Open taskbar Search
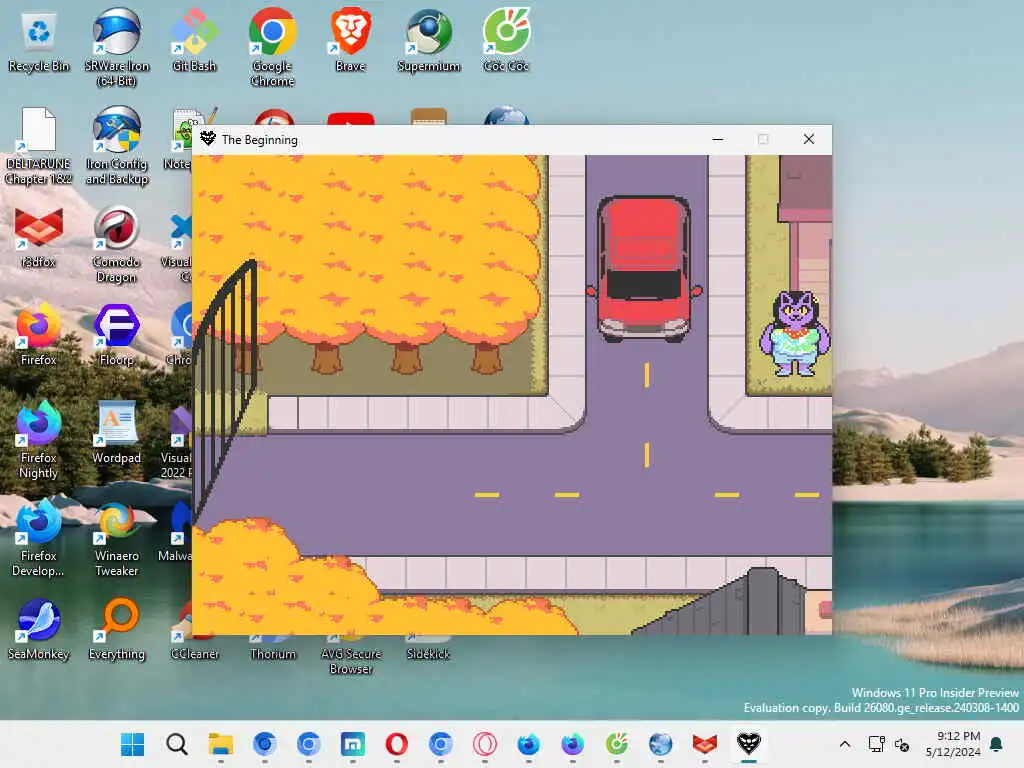This screenshot has height=768, width=1024. (176, 744)
